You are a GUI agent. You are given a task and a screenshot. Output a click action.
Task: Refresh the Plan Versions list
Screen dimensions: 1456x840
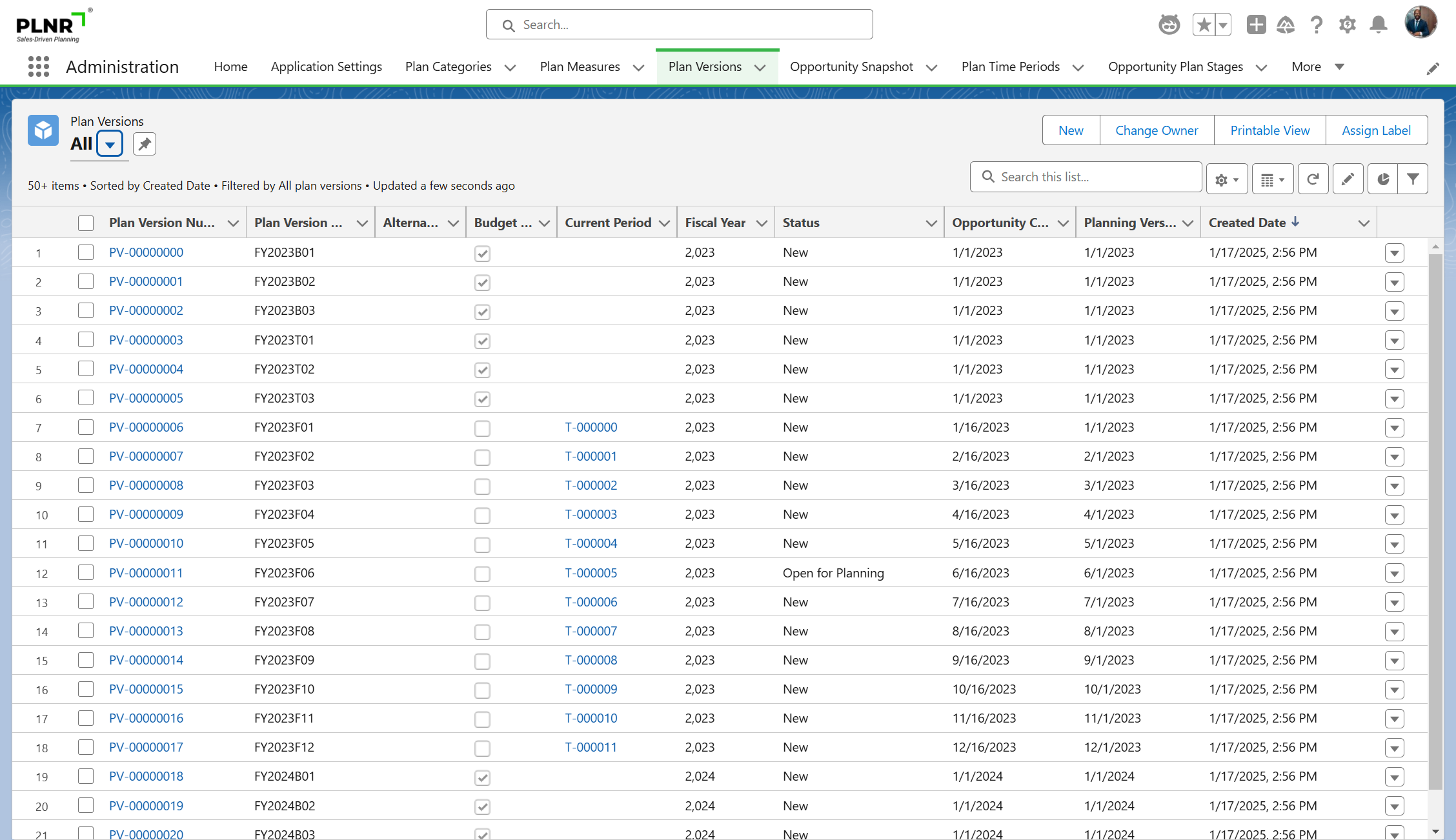[x=1313, y=179]
